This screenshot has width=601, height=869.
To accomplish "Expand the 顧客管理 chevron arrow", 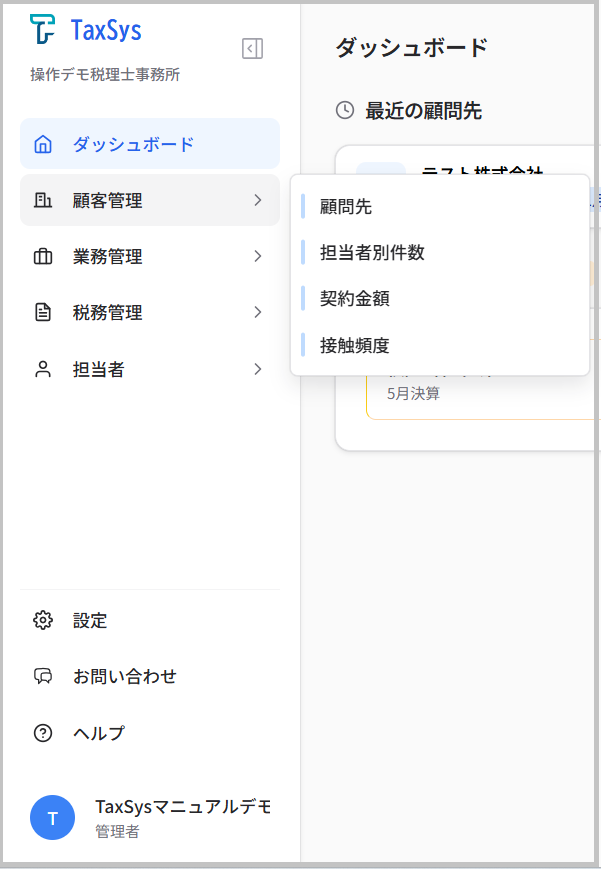I will point(258,200).
